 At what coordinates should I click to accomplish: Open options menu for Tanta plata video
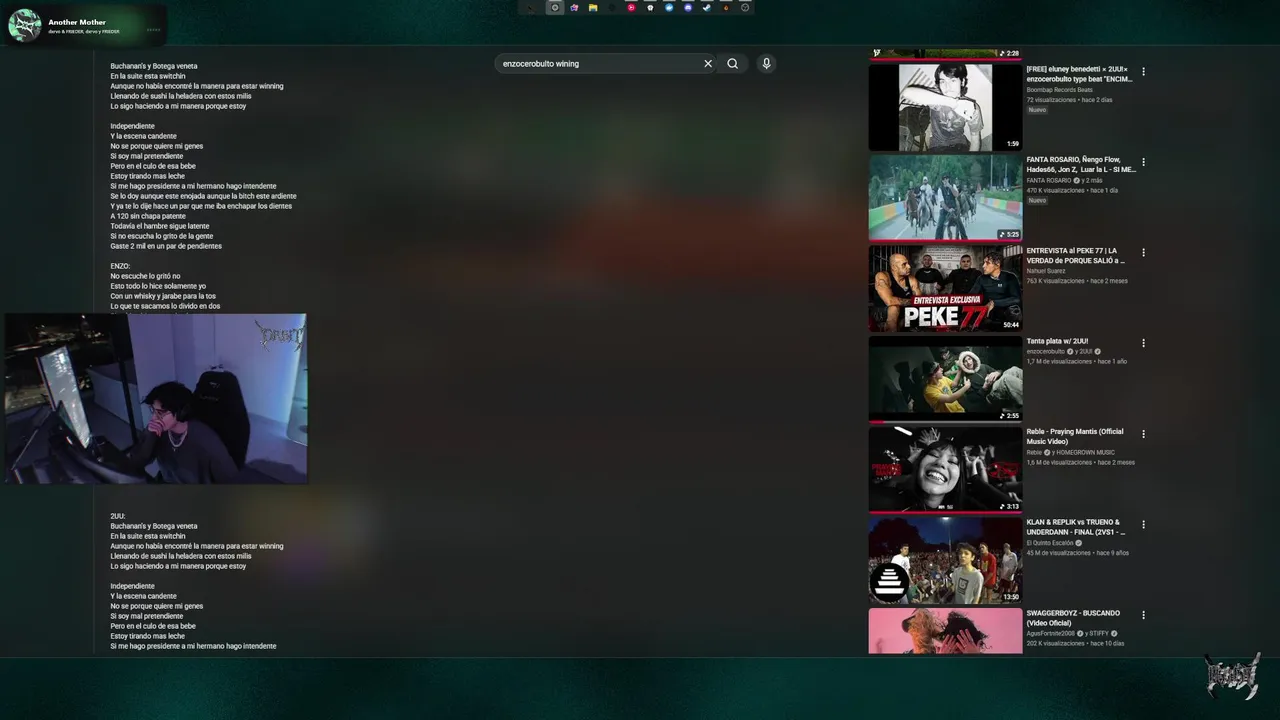coord(1143,343)
